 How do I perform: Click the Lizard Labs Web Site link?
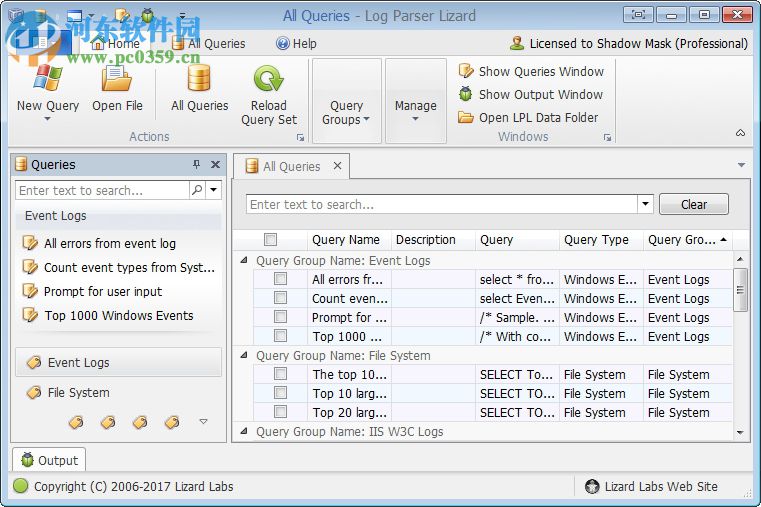click(651, 486)
